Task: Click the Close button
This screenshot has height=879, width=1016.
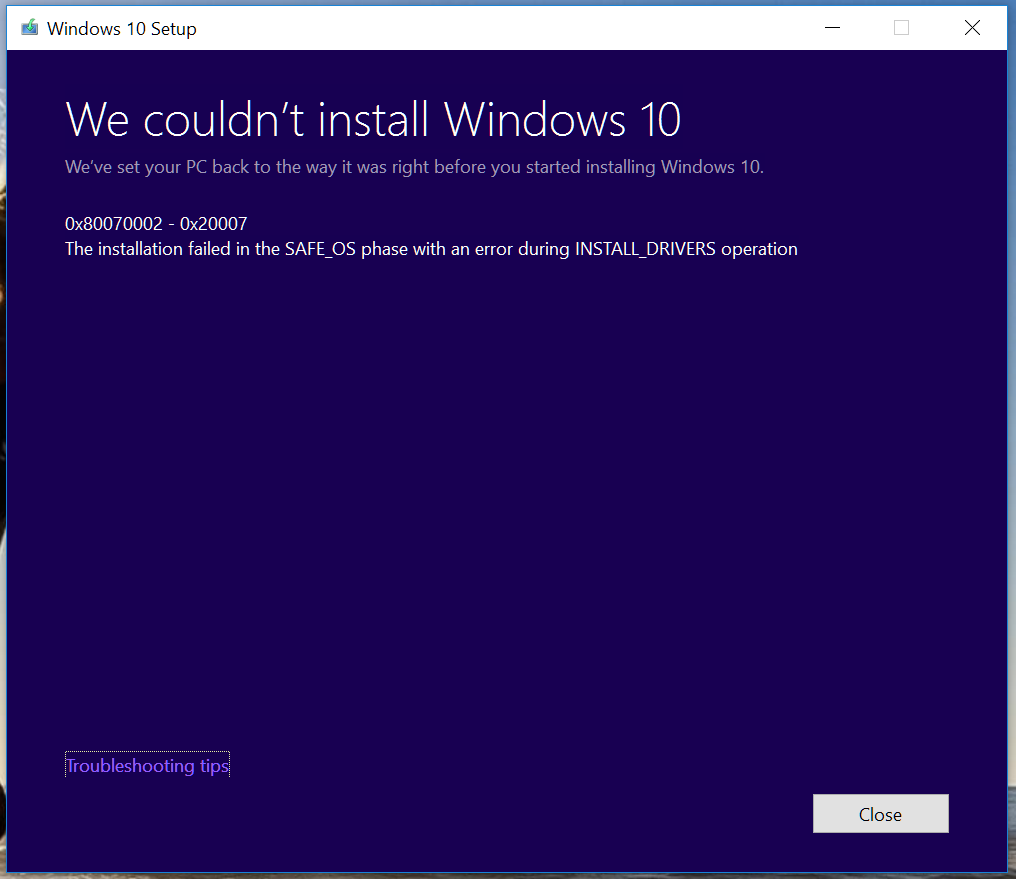Action: point(880,814)
